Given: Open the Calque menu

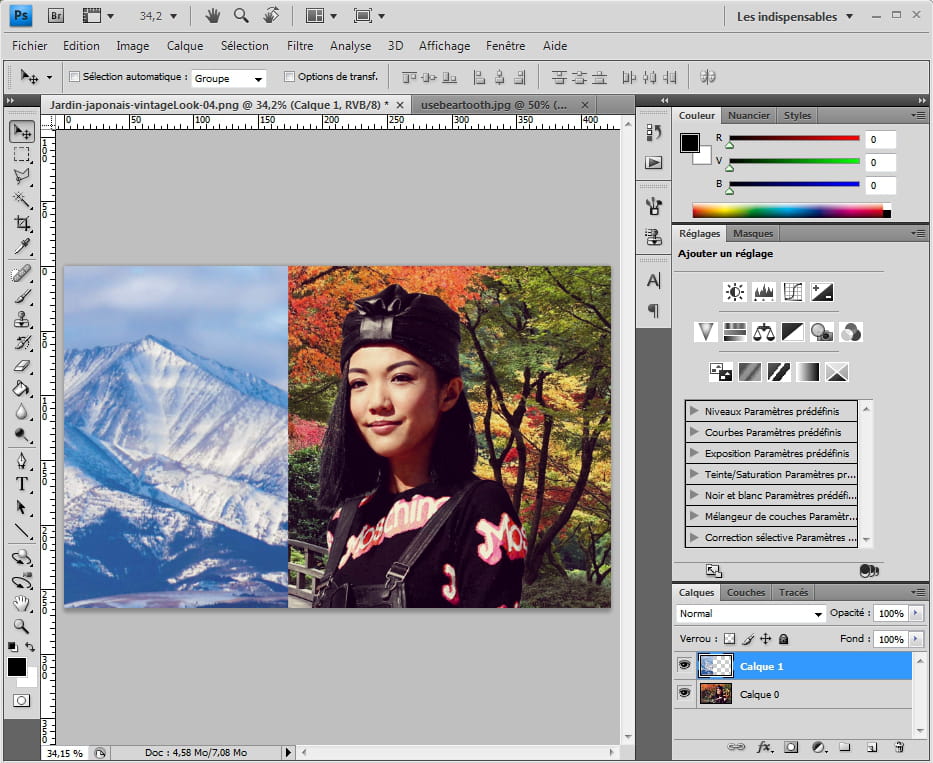Looking at the screenshot, I should (x=185, y=46).
